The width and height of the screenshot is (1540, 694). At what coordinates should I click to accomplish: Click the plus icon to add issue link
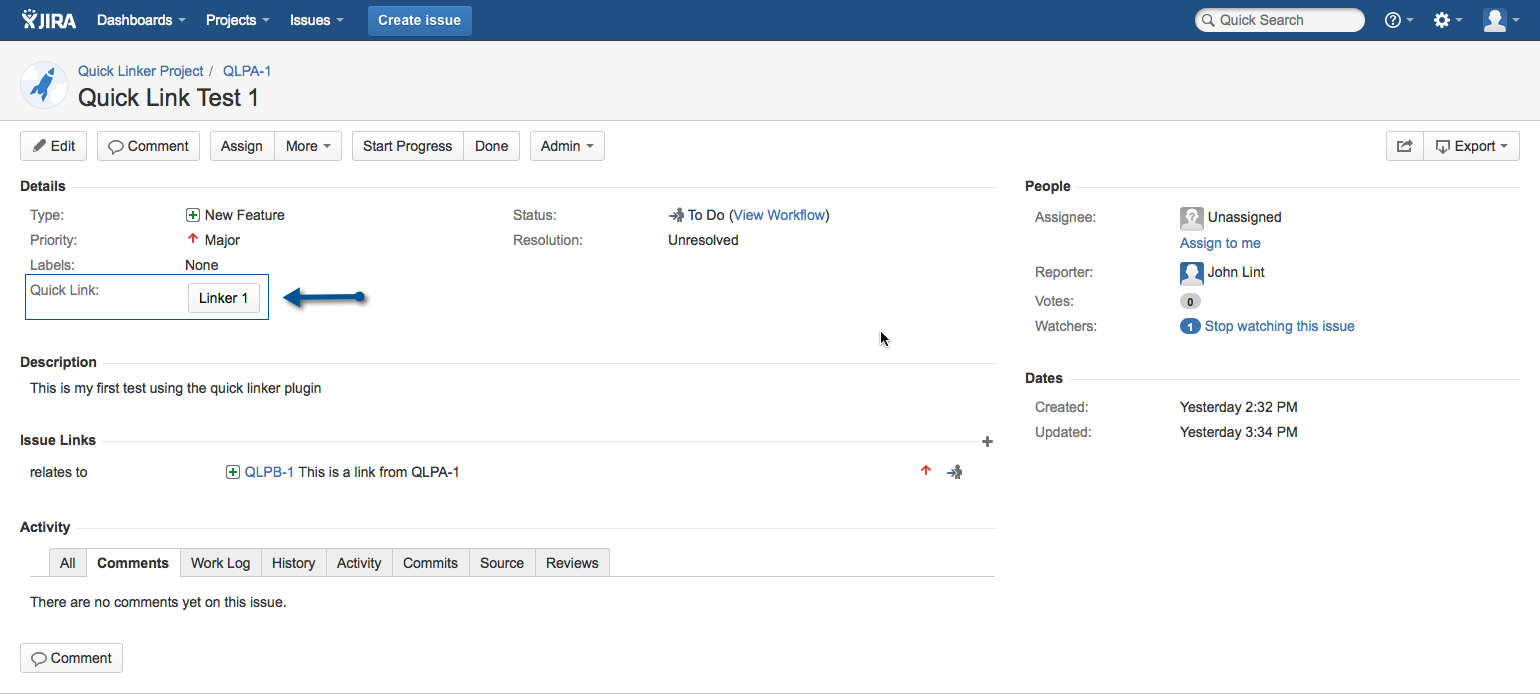(x=987, y=441)
